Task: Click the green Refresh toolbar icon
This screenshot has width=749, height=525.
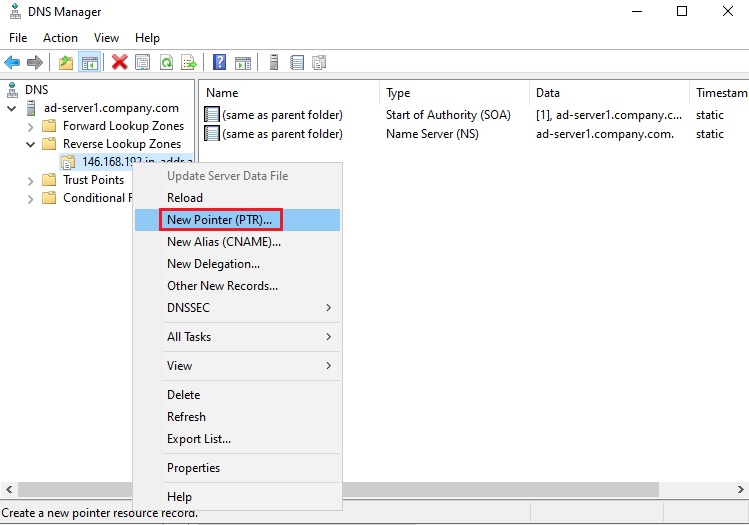Action: pyautogui.click(x=166, y=62)
